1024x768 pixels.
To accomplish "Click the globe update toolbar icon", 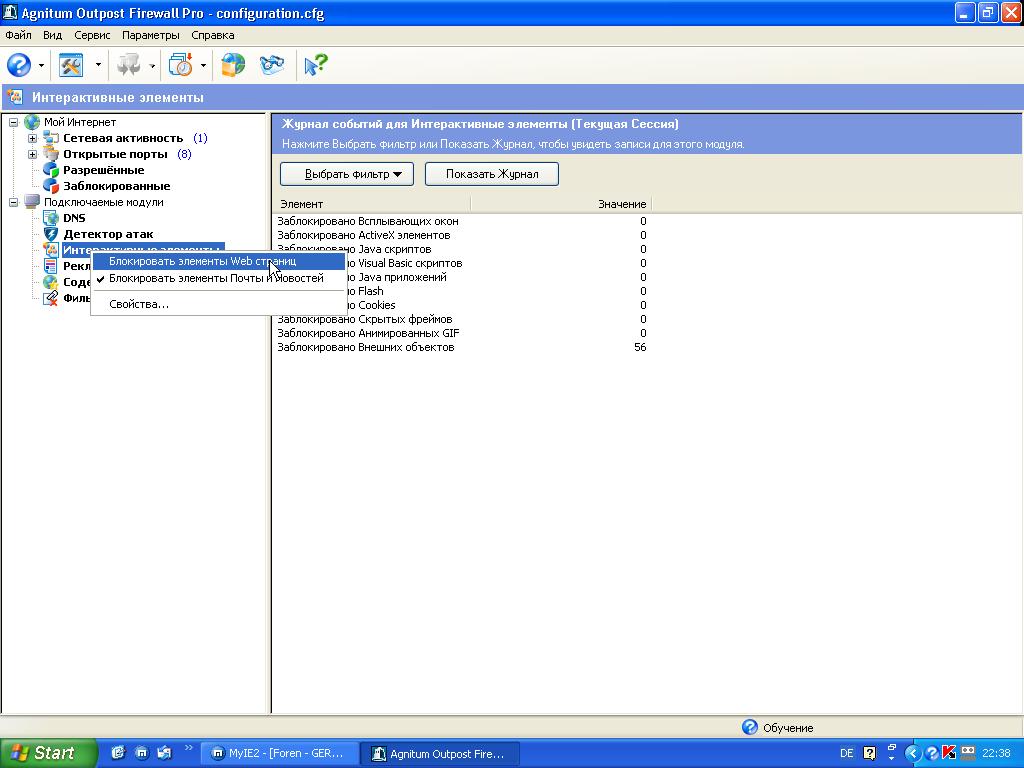I will tap(233, 65).
